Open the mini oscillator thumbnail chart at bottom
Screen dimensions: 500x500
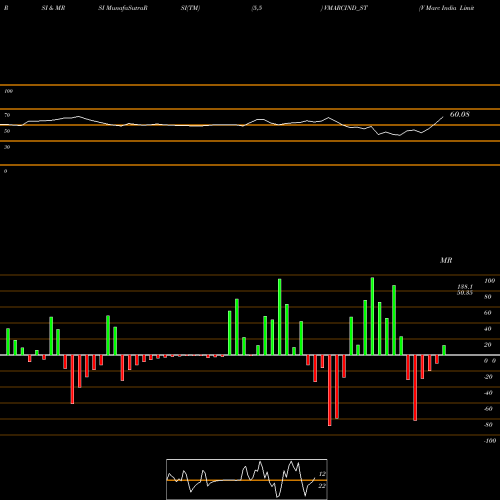point(247,479)
